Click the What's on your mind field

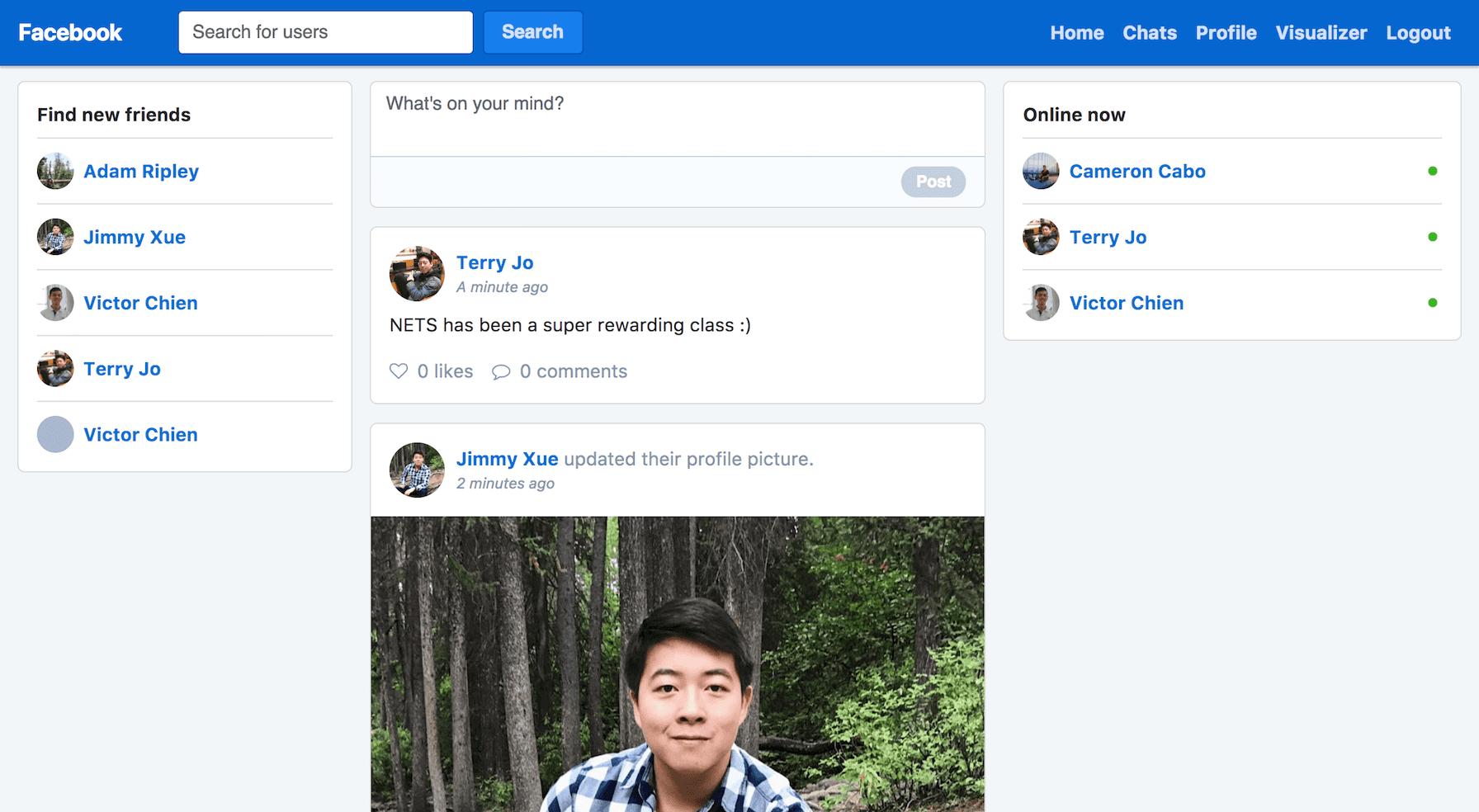coord(677,116)
